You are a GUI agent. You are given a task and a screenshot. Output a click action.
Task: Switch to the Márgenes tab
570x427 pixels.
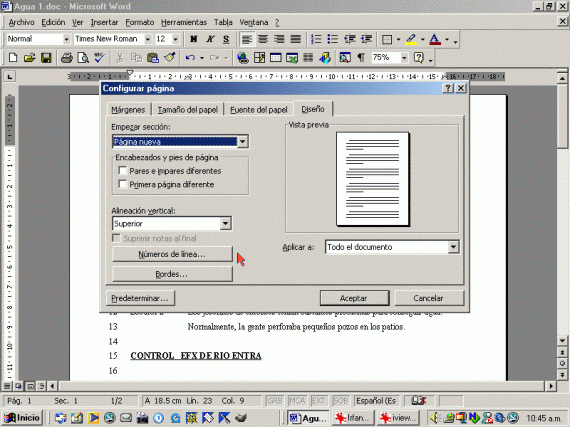coord(128,110)
